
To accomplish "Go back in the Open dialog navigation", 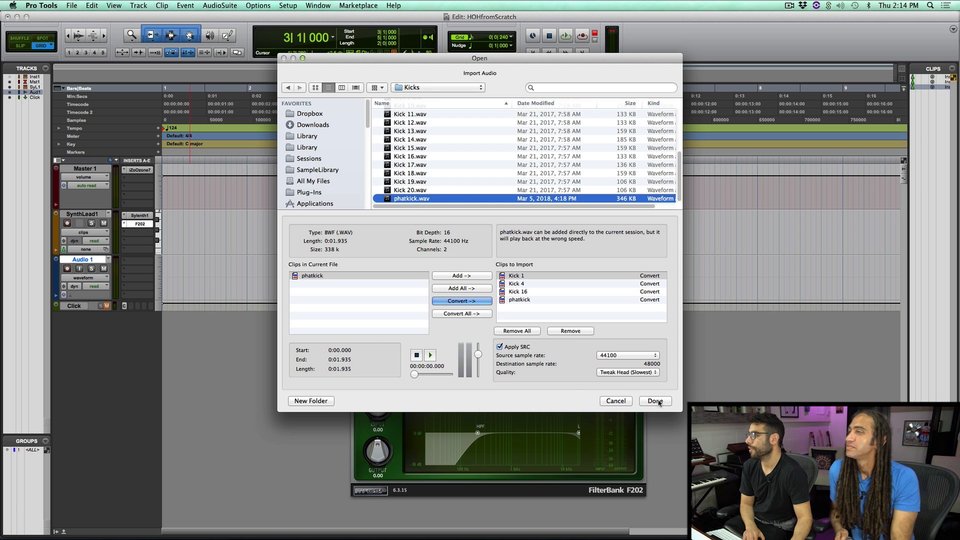I will [288, 88].
